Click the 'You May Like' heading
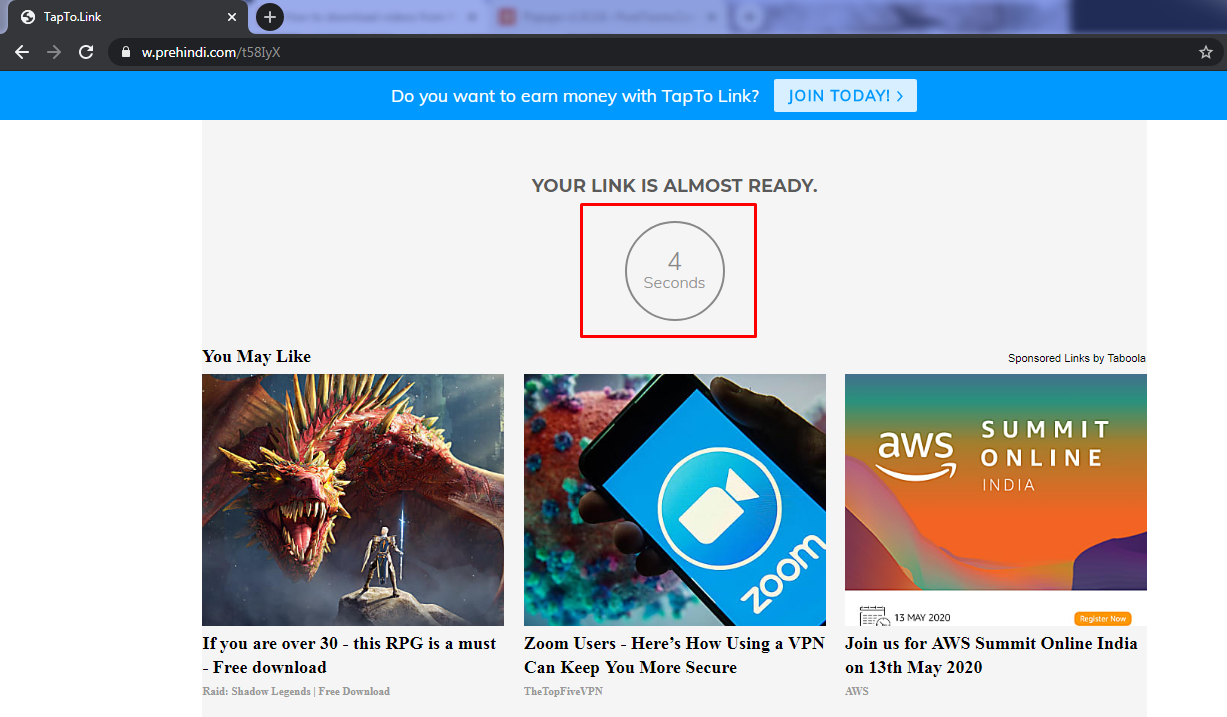1227x717 pixels. (257, 356)
